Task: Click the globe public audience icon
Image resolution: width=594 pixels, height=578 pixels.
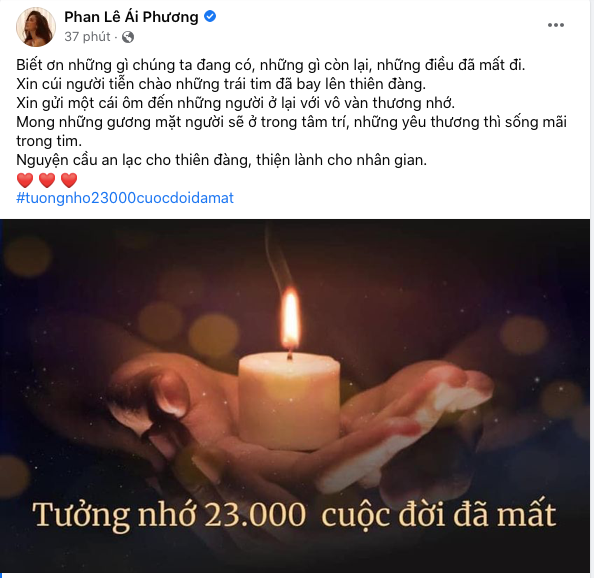Action: click(x=128, y=37)
